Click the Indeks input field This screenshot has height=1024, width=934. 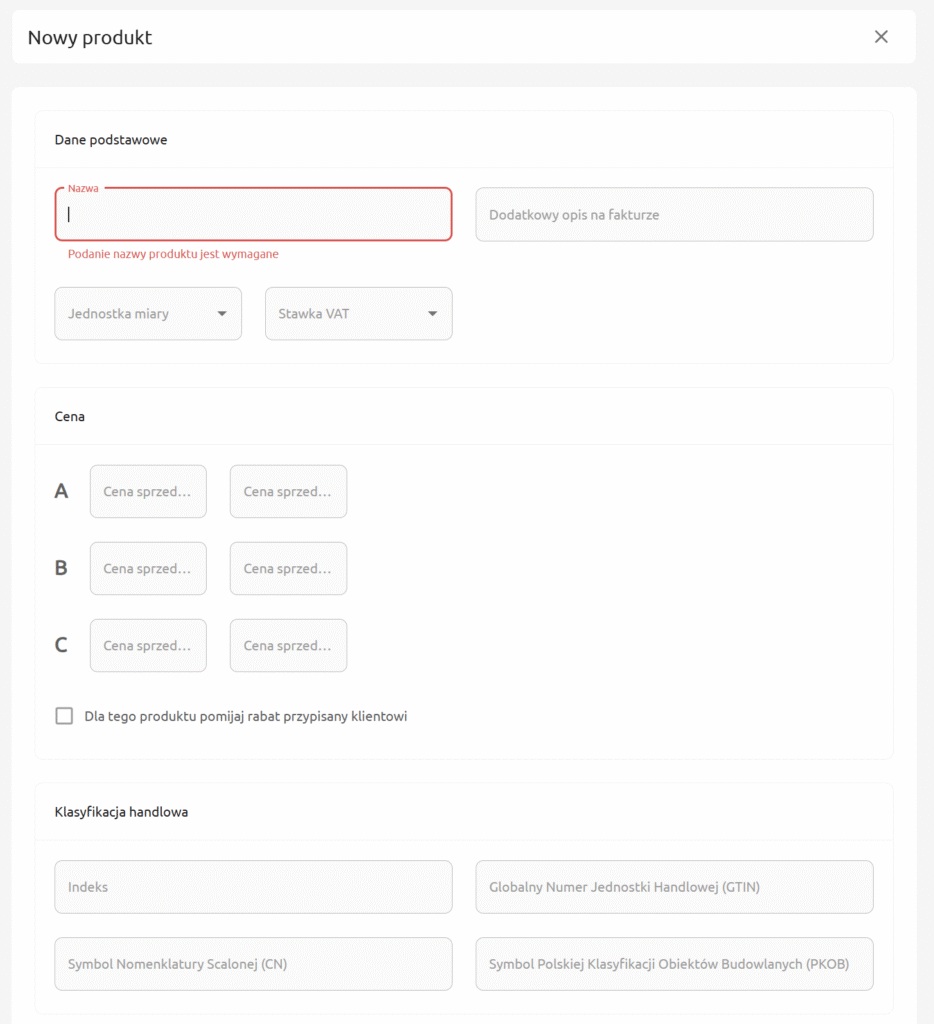click(253, 887)
